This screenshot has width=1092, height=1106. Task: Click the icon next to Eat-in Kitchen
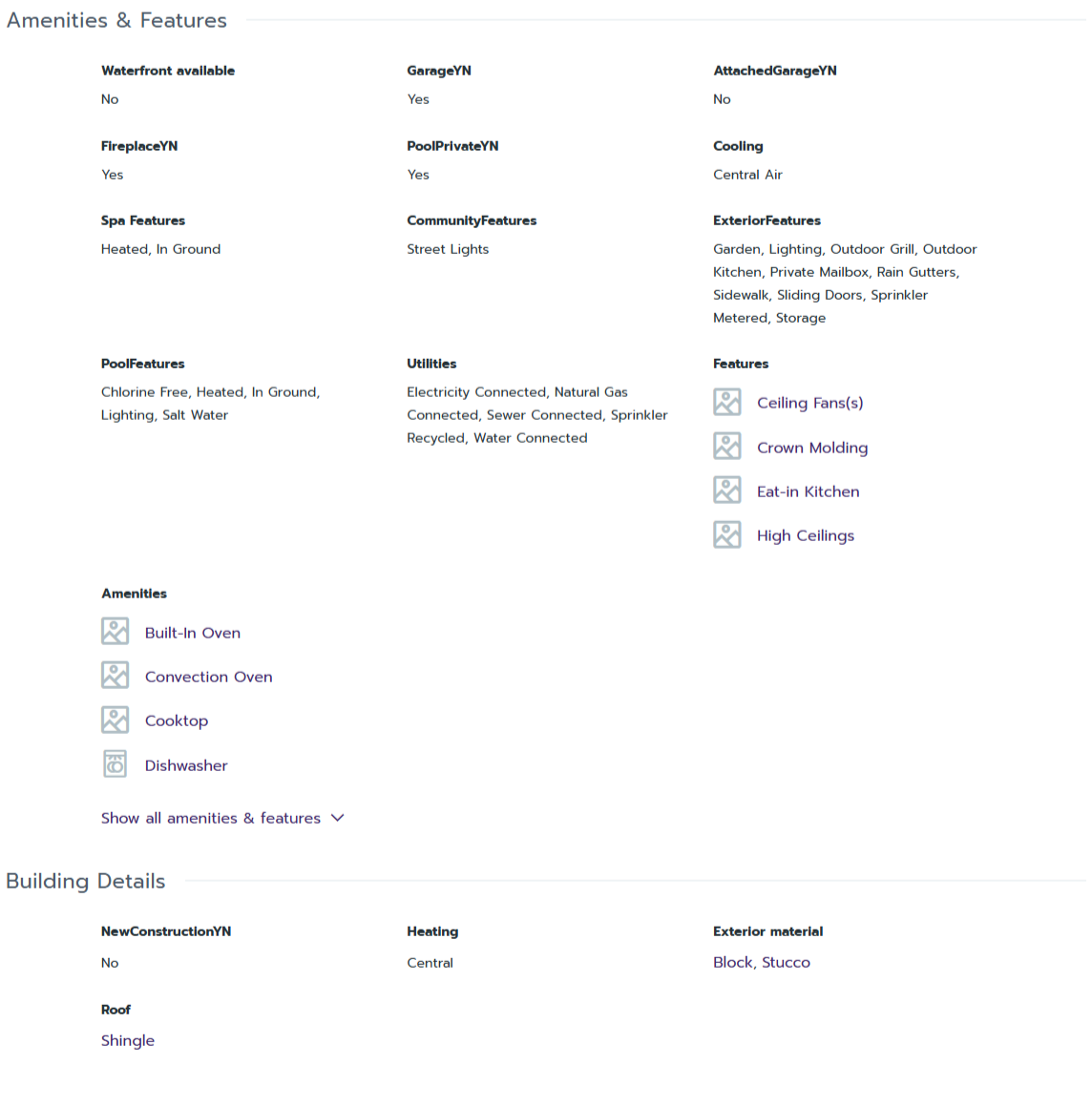pyautogui.click(x=726, y=490)
